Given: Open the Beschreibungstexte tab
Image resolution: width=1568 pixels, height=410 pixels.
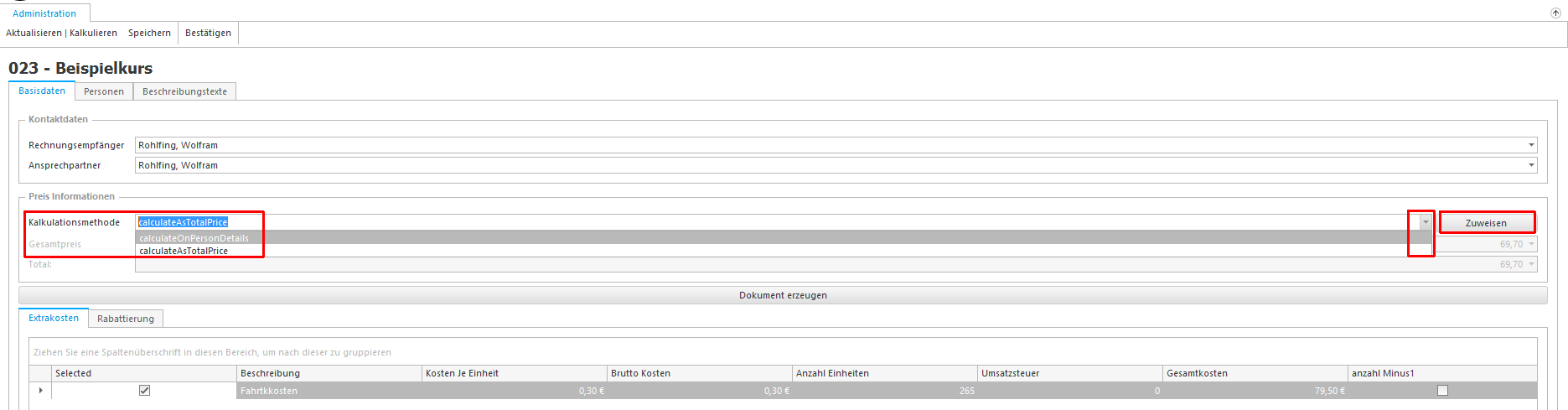Looking at the screenshot, I should (x=184, y=91).
